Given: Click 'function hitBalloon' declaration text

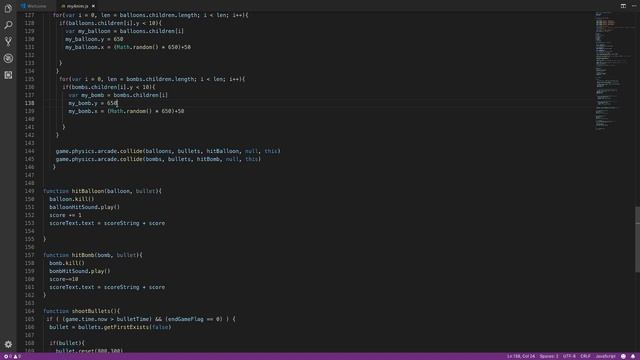Looking at the screenshot, I should coord(102,191).
